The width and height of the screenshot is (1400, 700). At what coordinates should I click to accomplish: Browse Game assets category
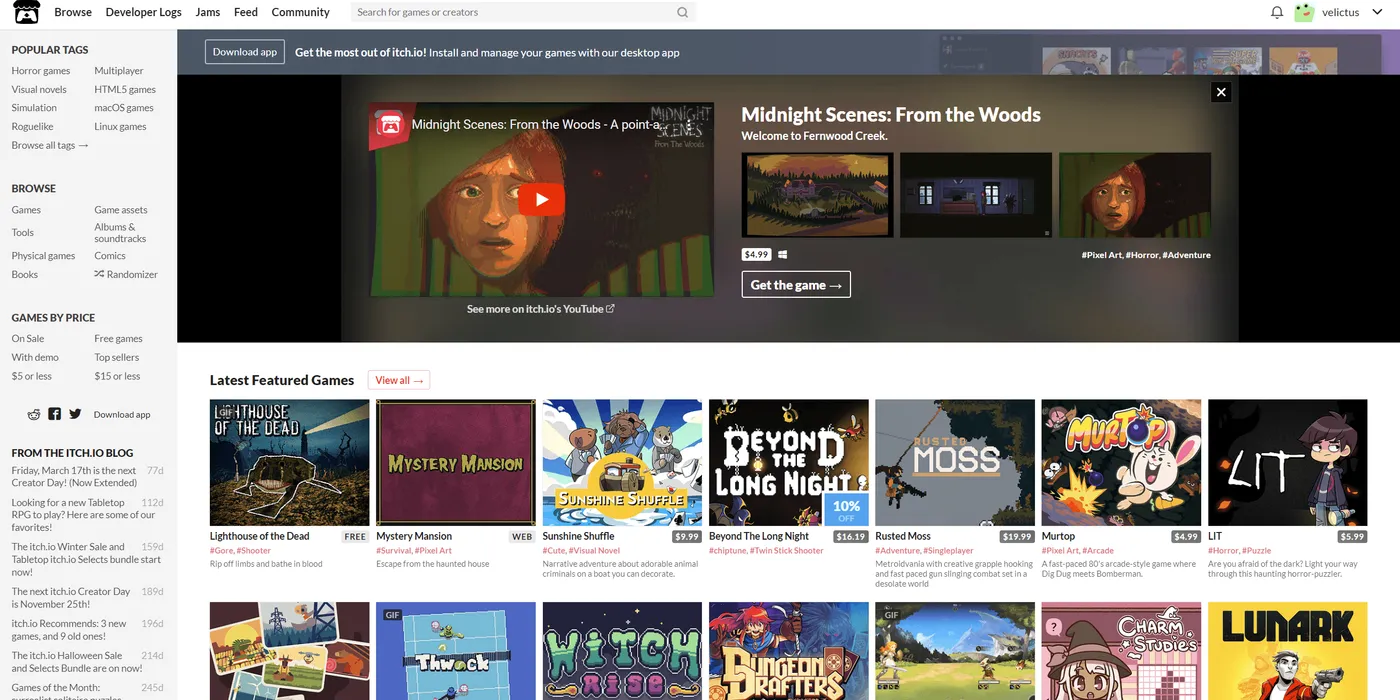point(121,210)
